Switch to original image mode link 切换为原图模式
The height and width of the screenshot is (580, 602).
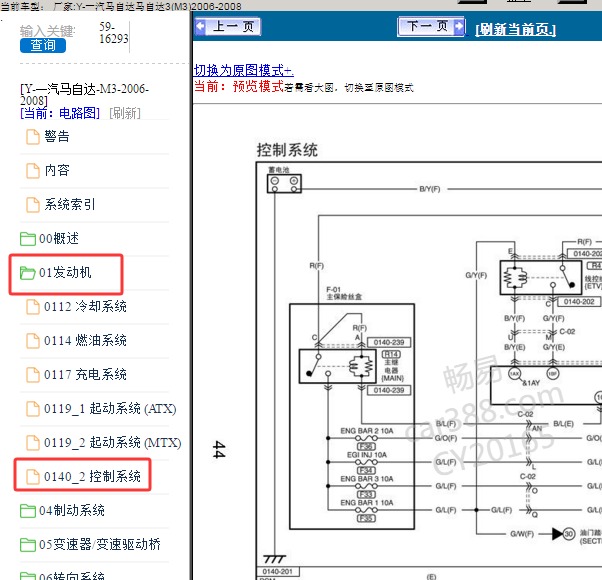(243, 70)
